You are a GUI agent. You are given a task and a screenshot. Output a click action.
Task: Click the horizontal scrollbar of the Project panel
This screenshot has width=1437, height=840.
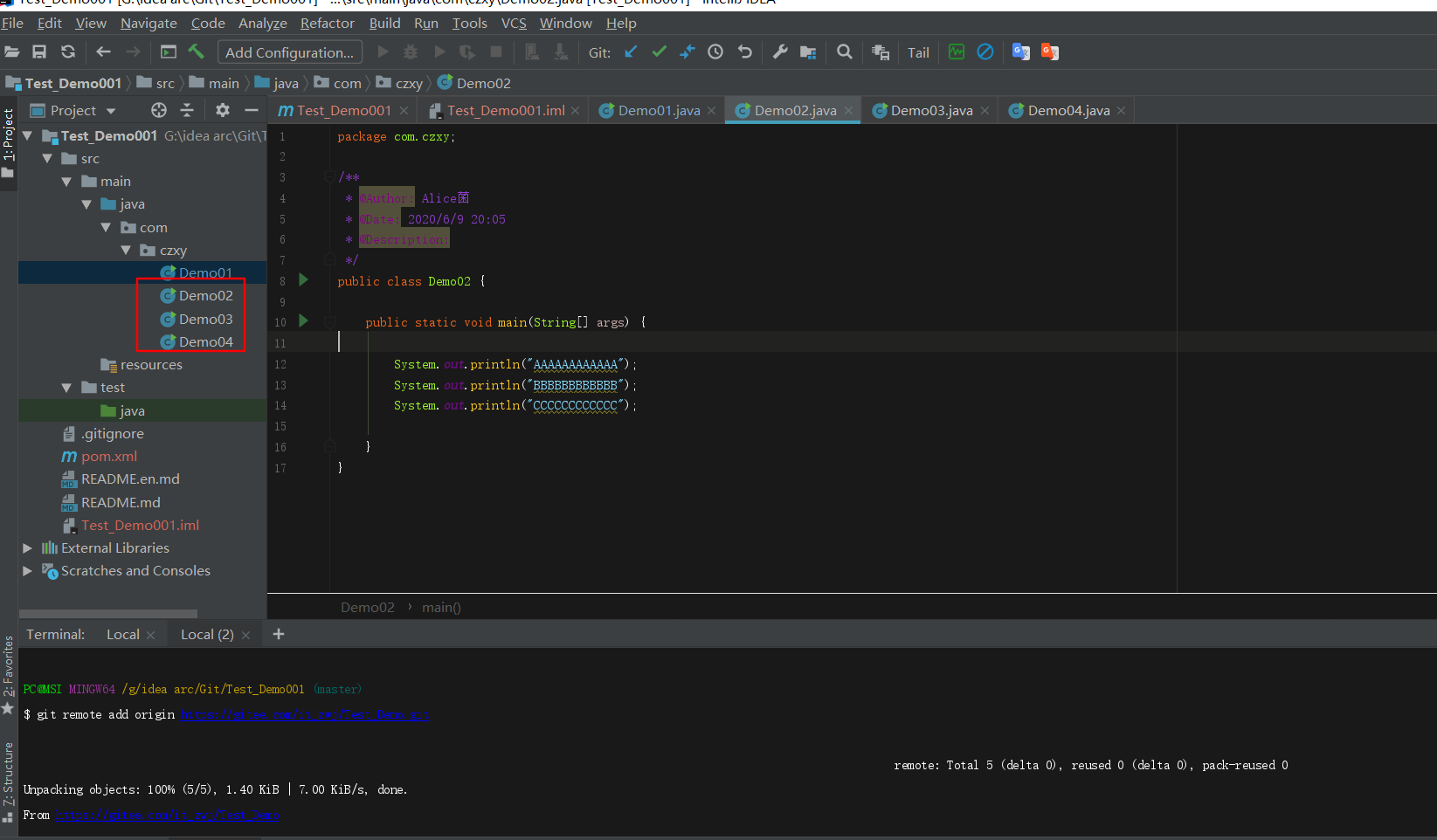(x=108, y=614)
